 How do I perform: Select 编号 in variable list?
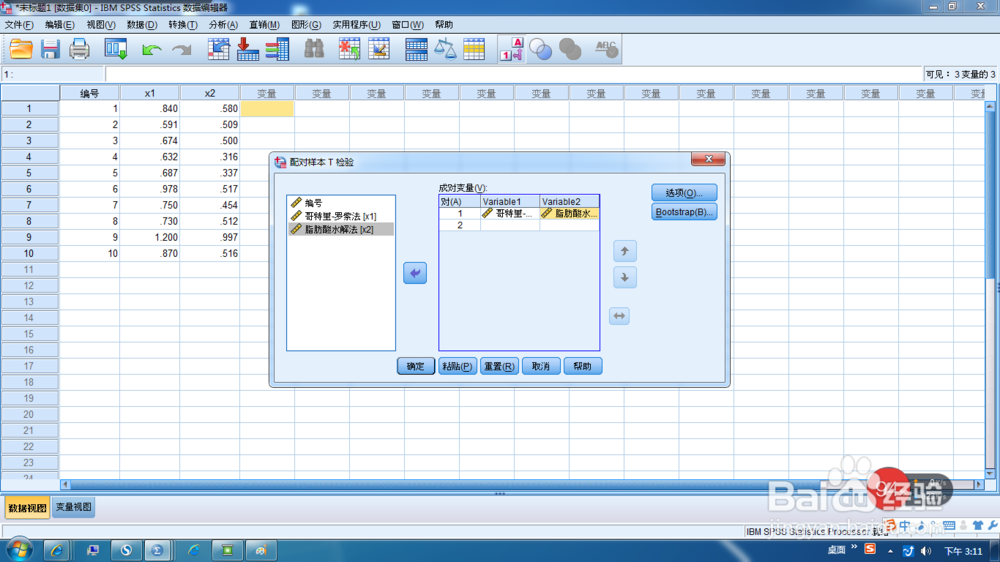(341, 203)
